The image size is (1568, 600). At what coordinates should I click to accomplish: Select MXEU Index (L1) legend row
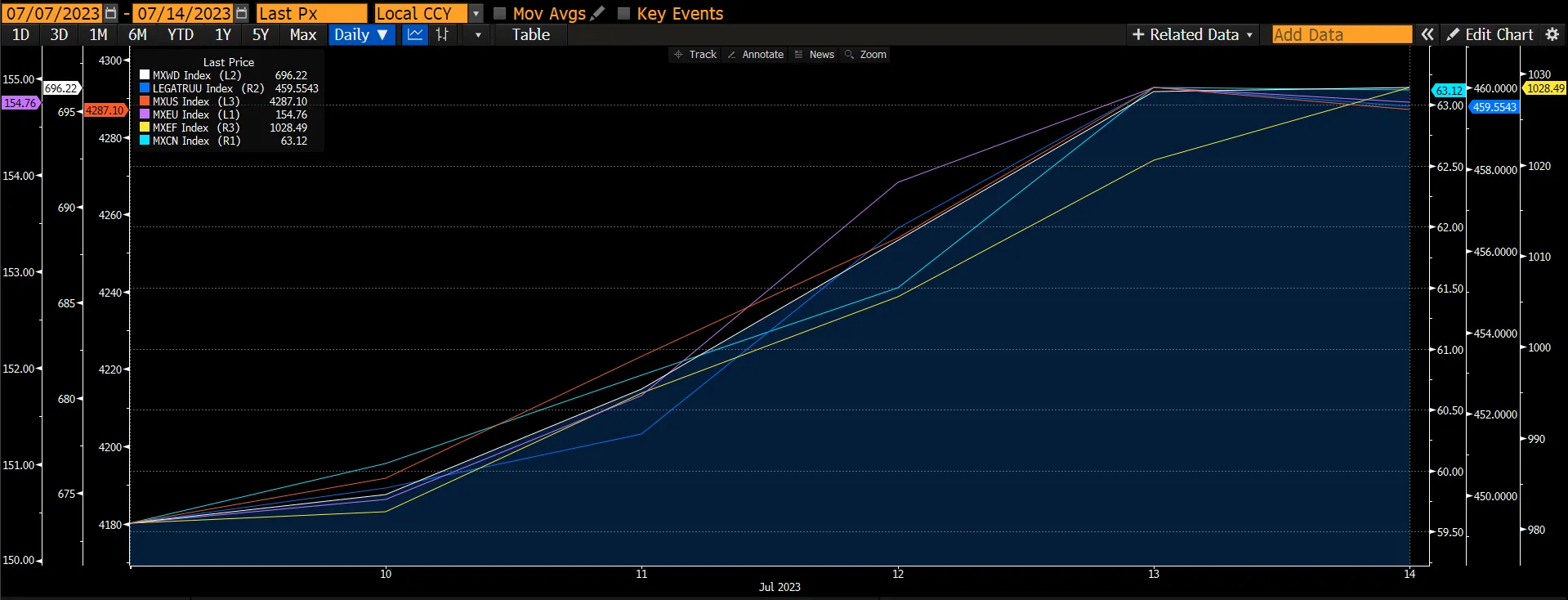point(229,114)
